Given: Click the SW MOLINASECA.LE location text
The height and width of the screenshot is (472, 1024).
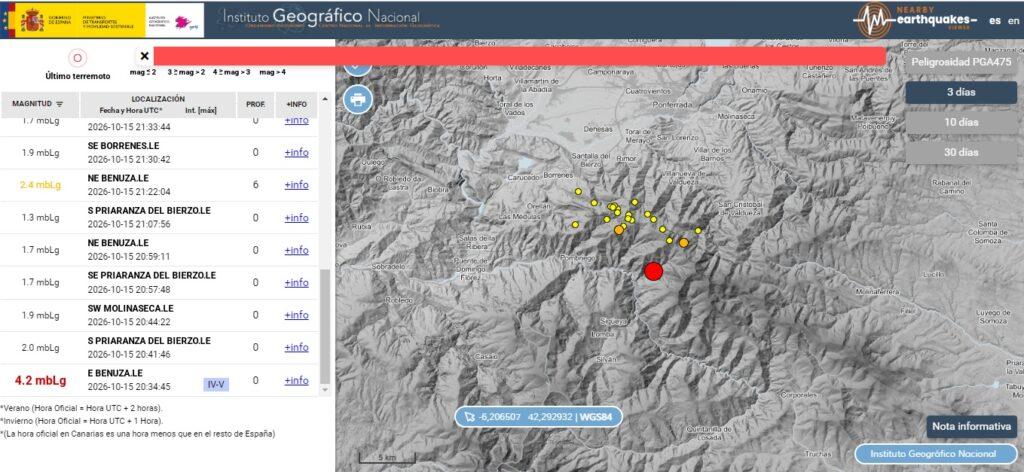Looking at the screenshot, I should pos(131,308).
